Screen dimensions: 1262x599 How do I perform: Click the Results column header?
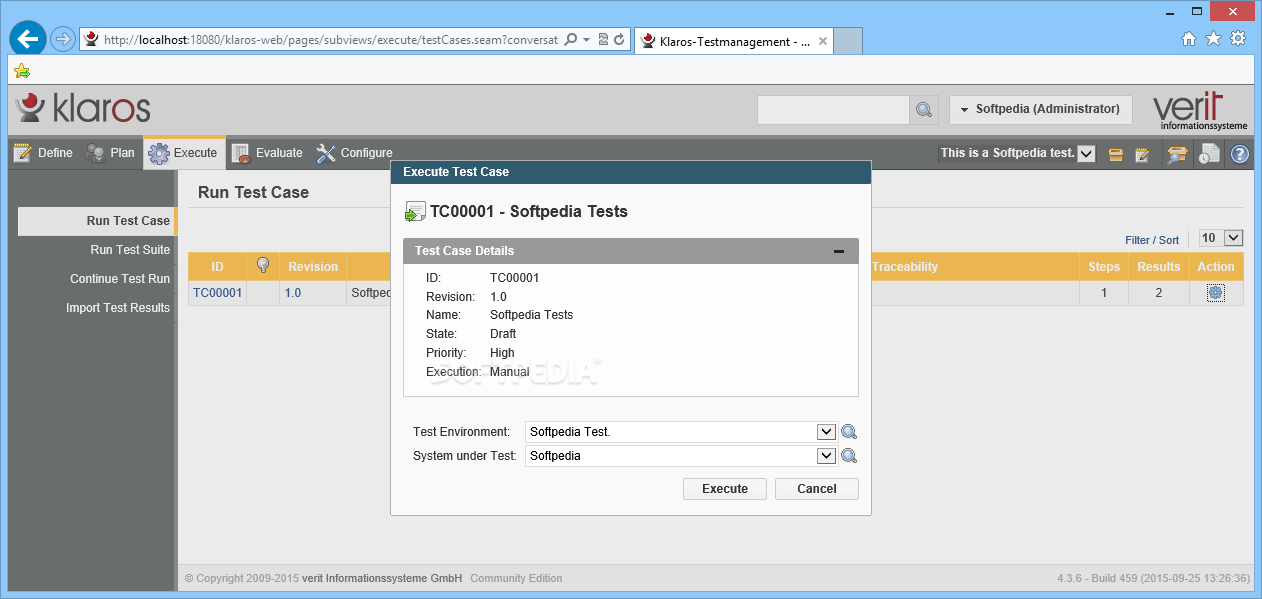(1159, 267)
